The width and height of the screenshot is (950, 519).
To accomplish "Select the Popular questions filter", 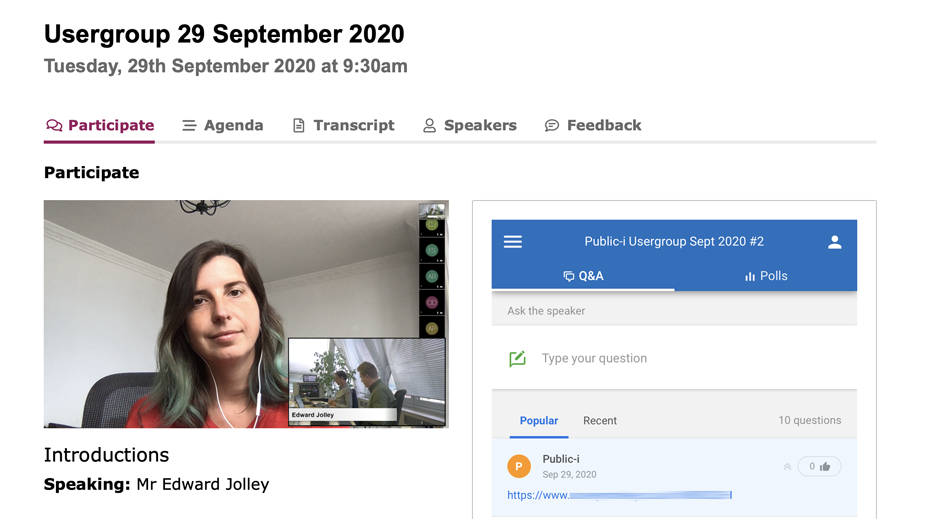I will click(539, 420).
